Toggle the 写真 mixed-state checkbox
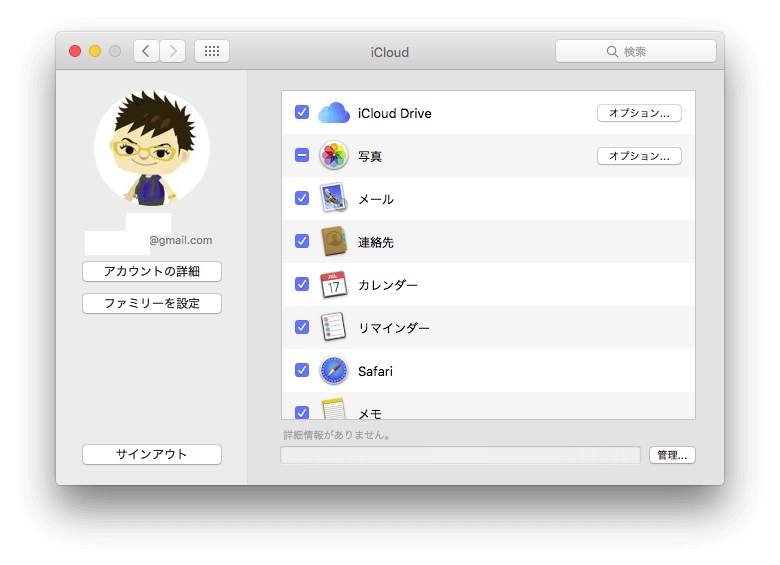780x565 pixels. [302, 155]
